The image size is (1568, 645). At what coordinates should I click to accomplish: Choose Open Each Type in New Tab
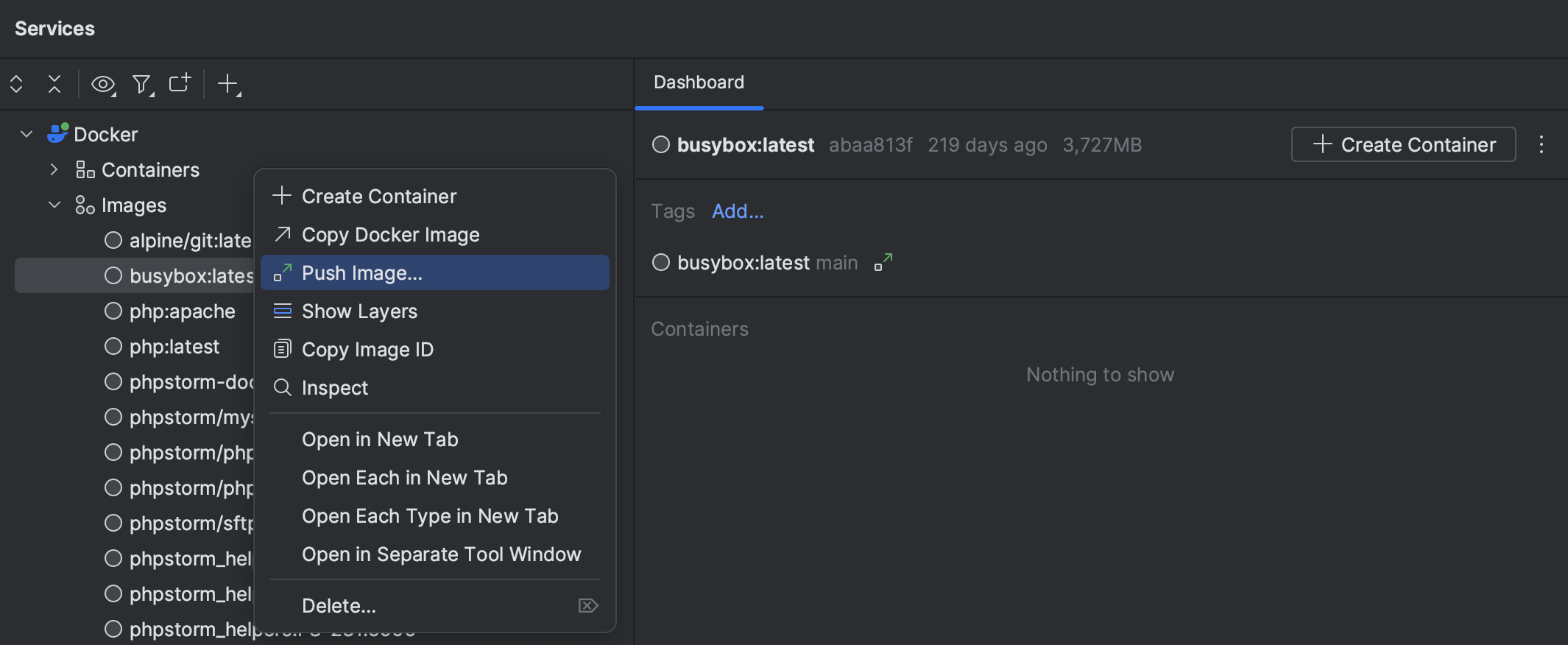(435, 515)
